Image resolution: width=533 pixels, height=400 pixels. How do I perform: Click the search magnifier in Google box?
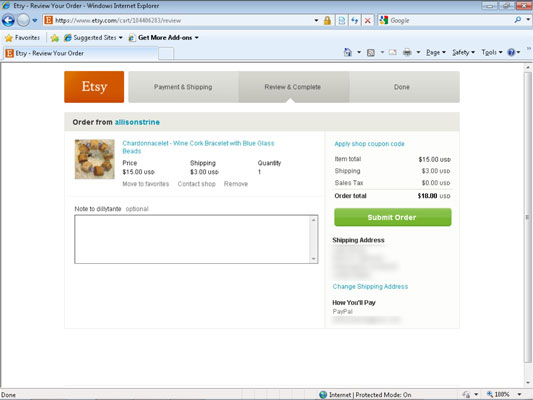coord(517,20)
